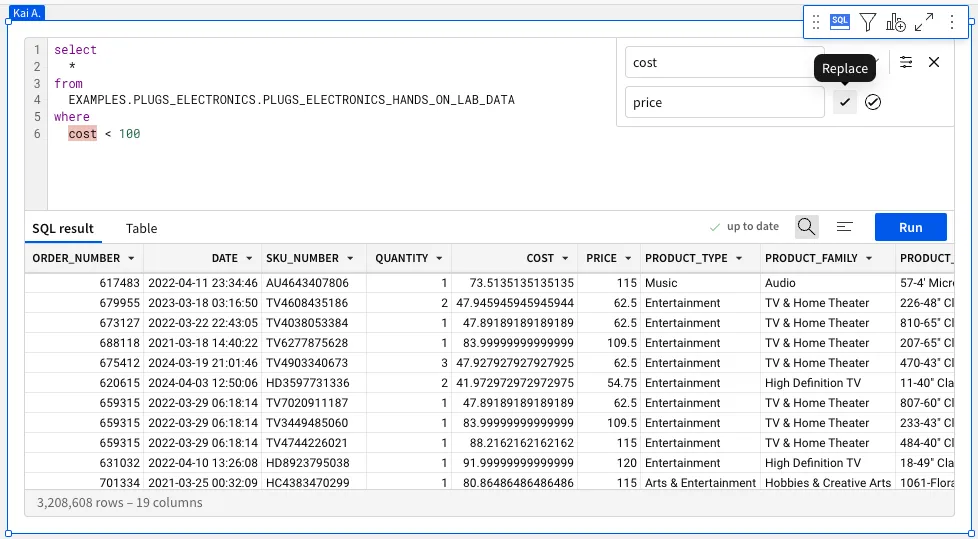Close the find and replace panel
978x539 pixels.
tap(934, 62)
